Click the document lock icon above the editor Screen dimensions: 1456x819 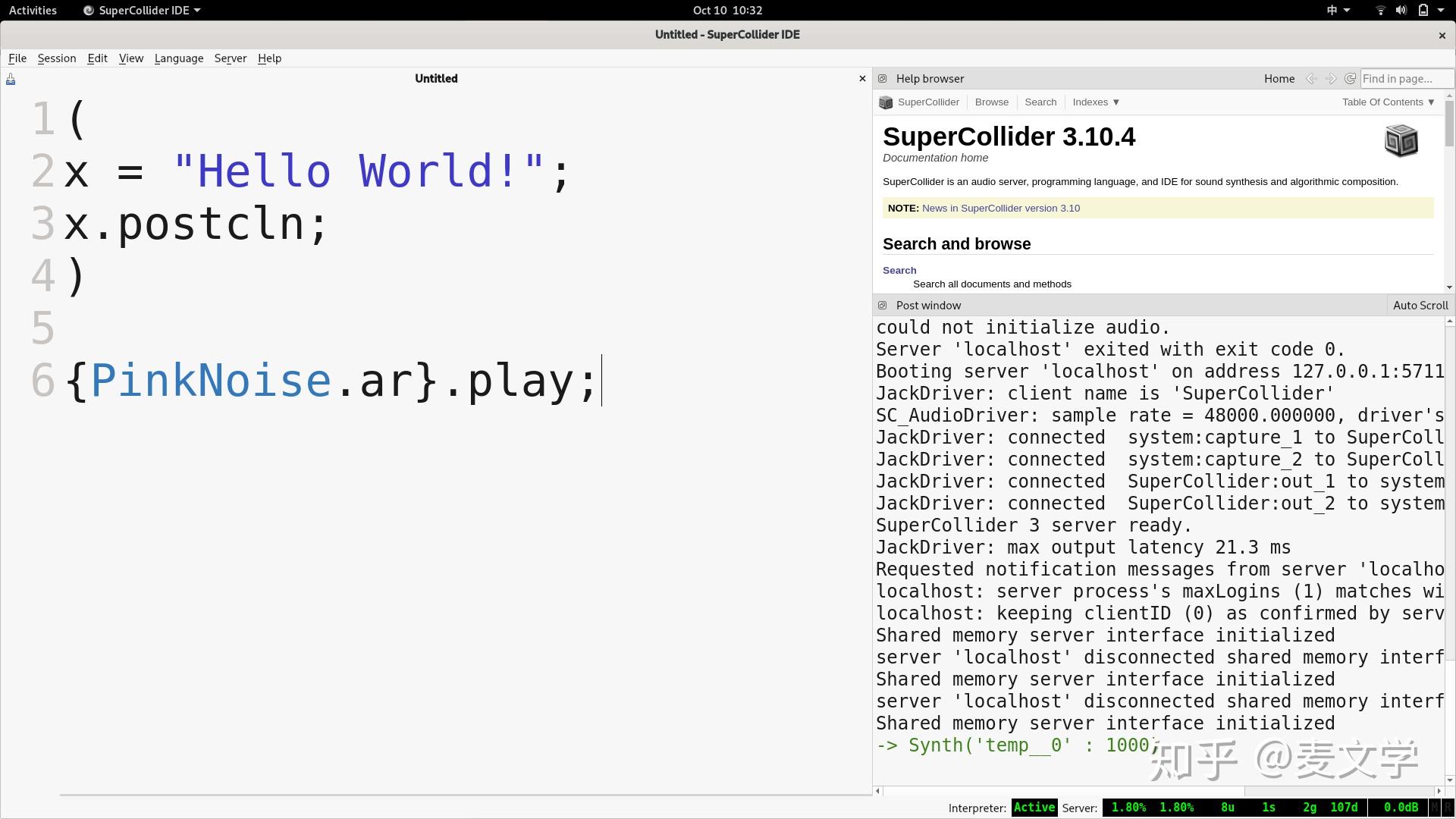point(10,78)
